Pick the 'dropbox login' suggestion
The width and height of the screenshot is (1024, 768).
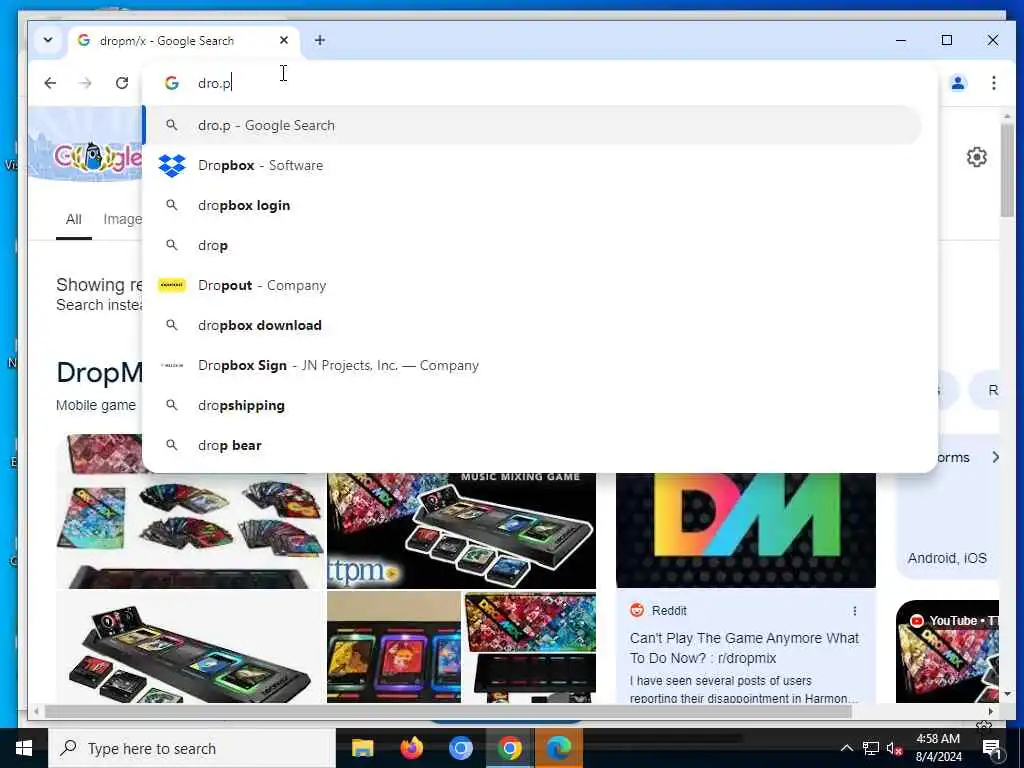(x=532, y=205)
